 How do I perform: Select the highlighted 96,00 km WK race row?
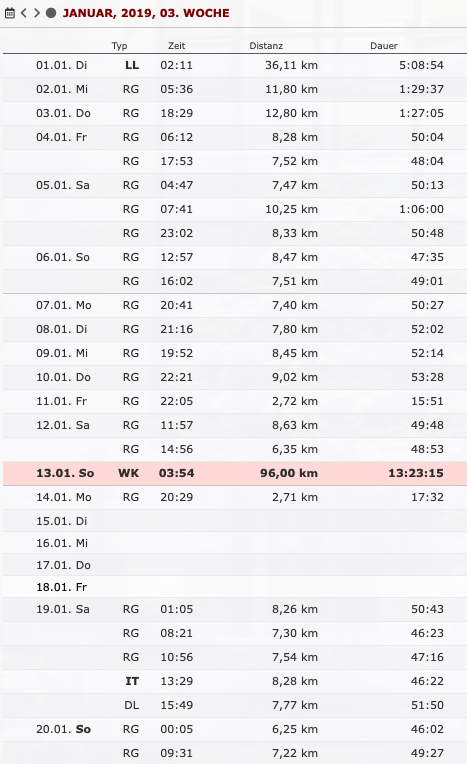pyautogui.click(x=235, y=473)
